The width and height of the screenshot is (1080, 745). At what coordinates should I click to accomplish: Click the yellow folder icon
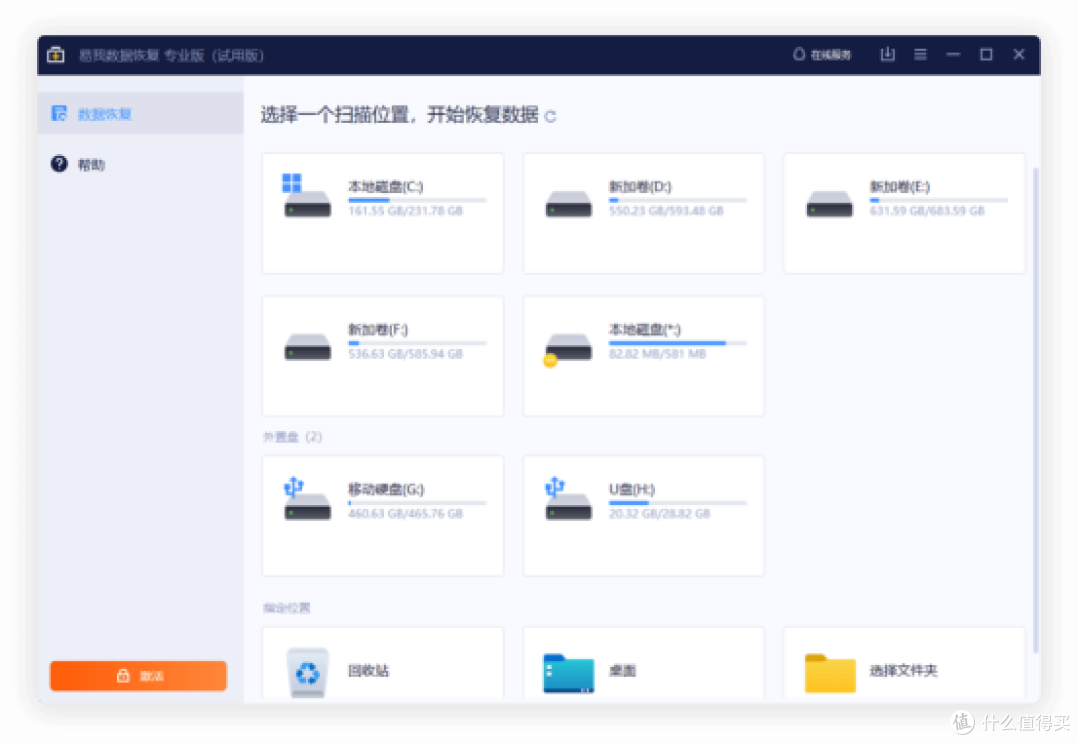(830, 673)
